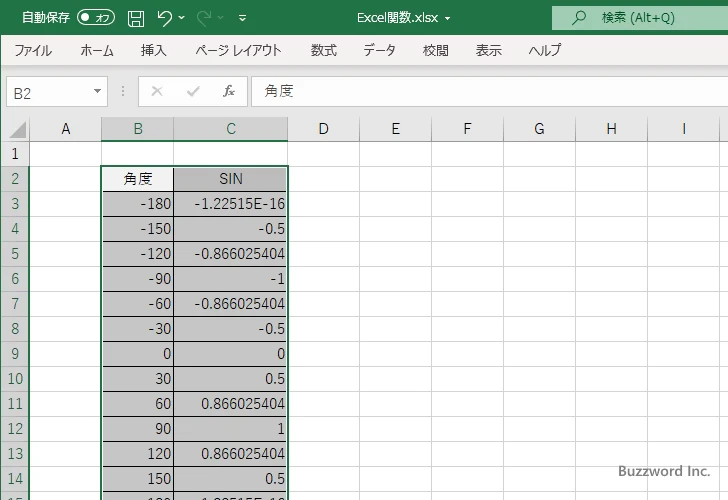
Task: Click the Name Box showing B2
Action: pos(49,92)
